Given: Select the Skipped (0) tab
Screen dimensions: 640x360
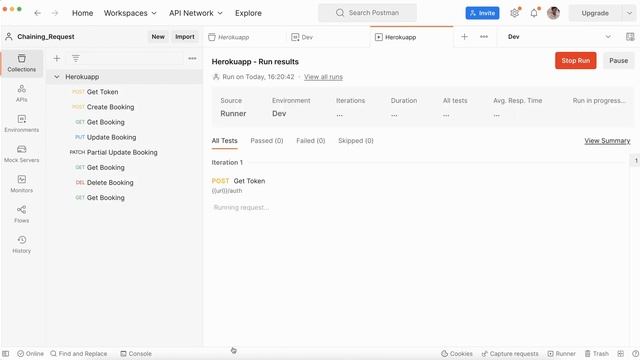Looking at the screenshot, I should 356,140.
